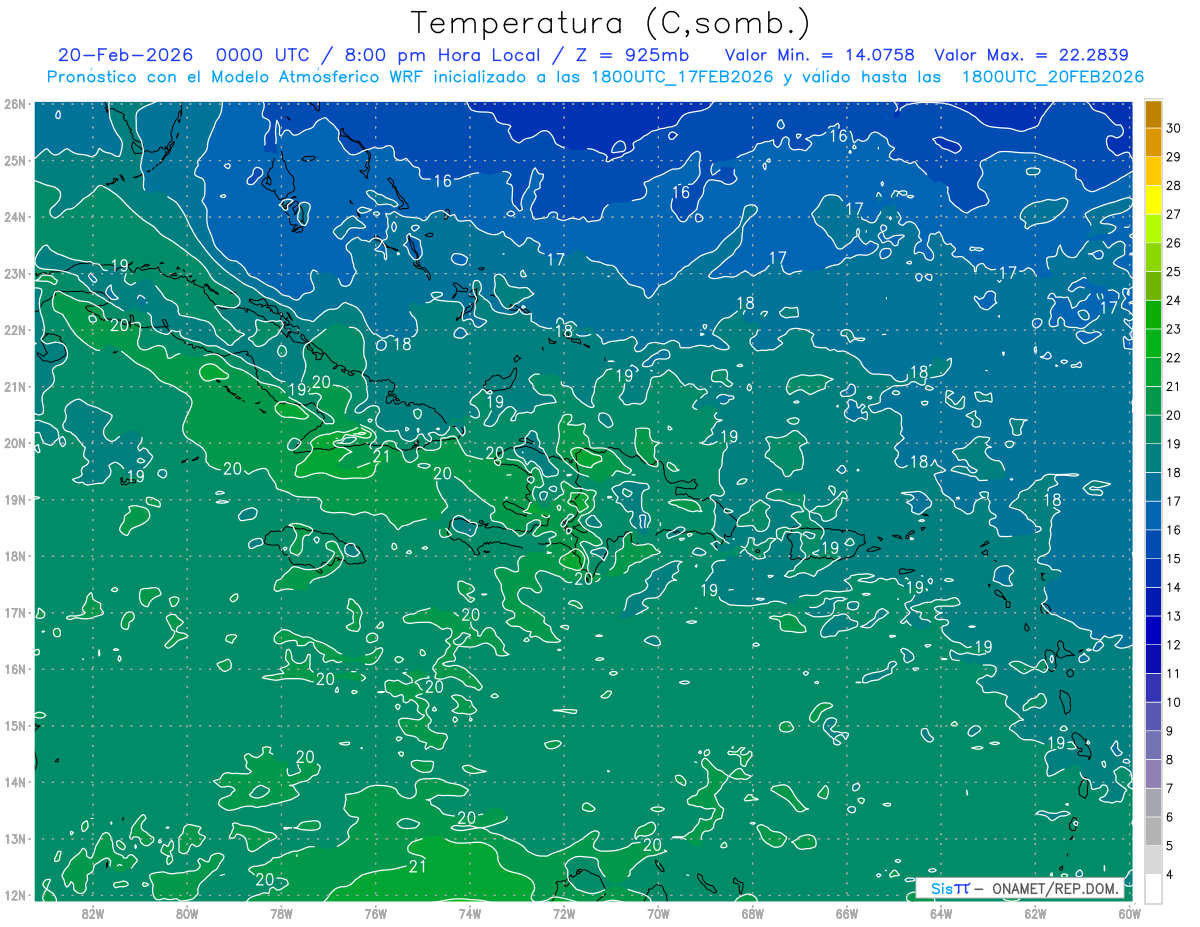Click the '23' label on the color scale
This screenshot has height=927, width=1200.
1174,329
